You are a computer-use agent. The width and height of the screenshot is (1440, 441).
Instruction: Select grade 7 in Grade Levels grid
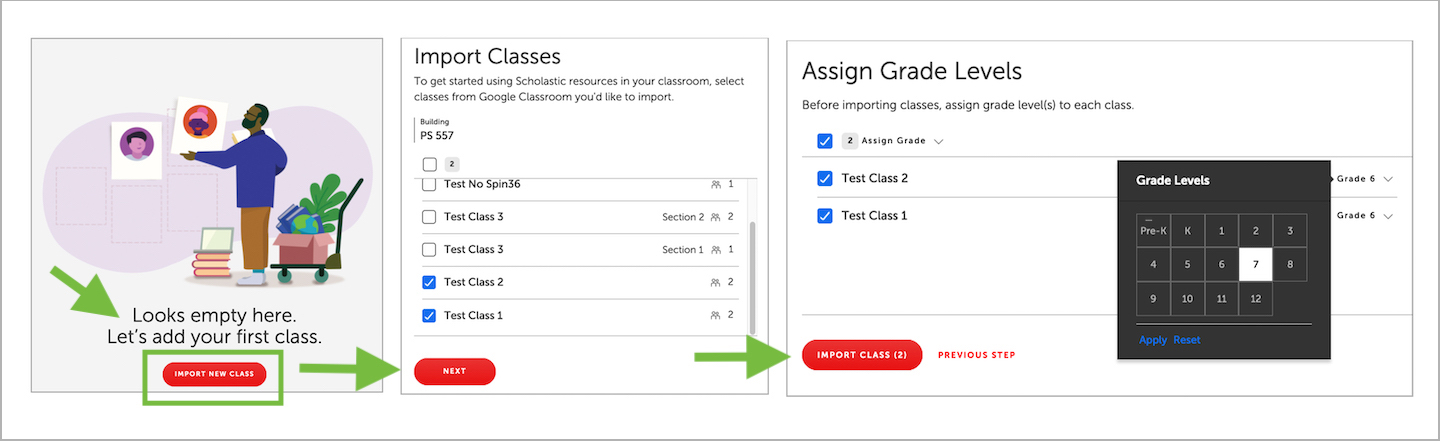coord(1255,264)
